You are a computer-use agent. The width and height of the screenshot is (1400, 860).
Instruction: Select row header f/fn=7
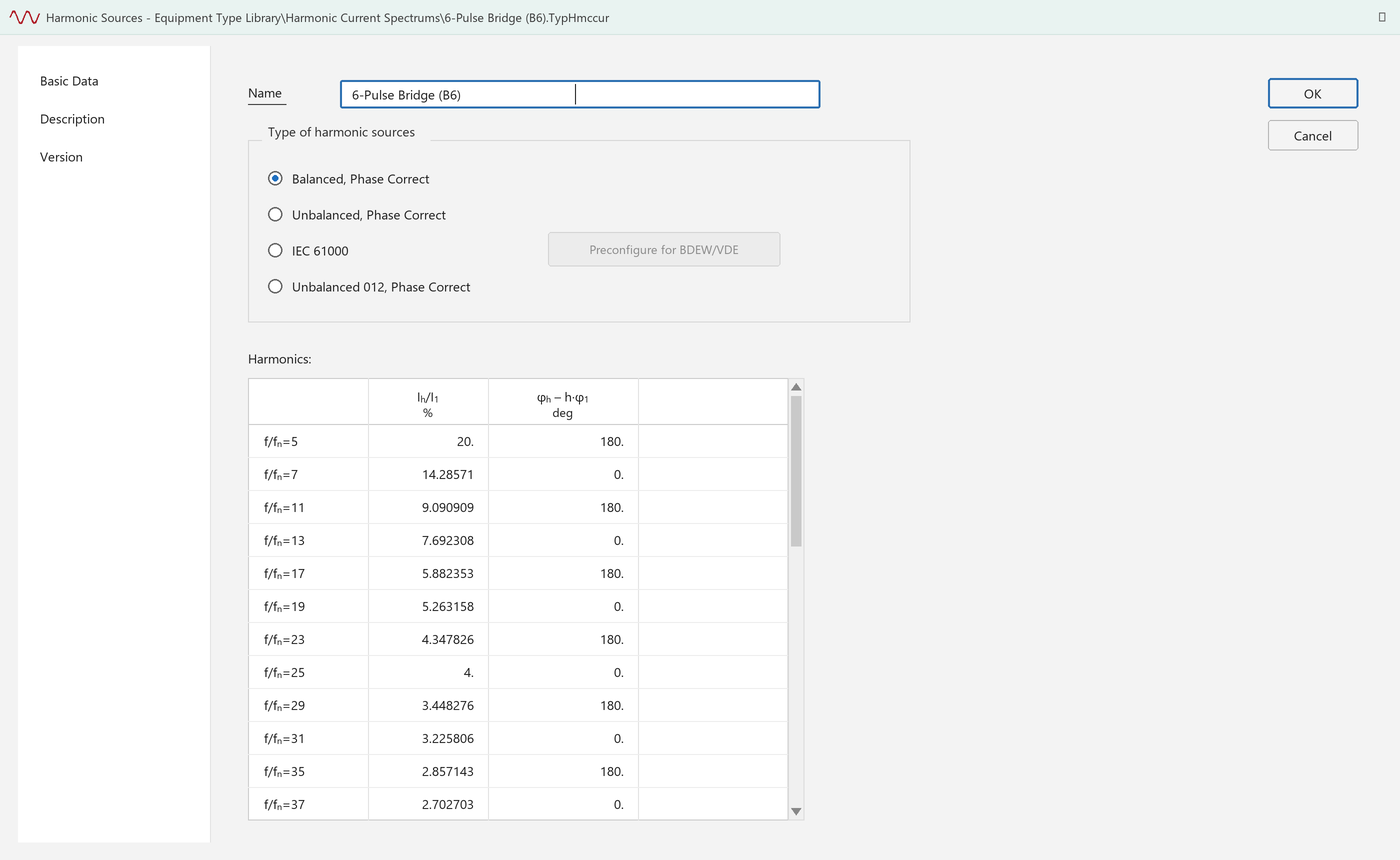click(308, 474)
